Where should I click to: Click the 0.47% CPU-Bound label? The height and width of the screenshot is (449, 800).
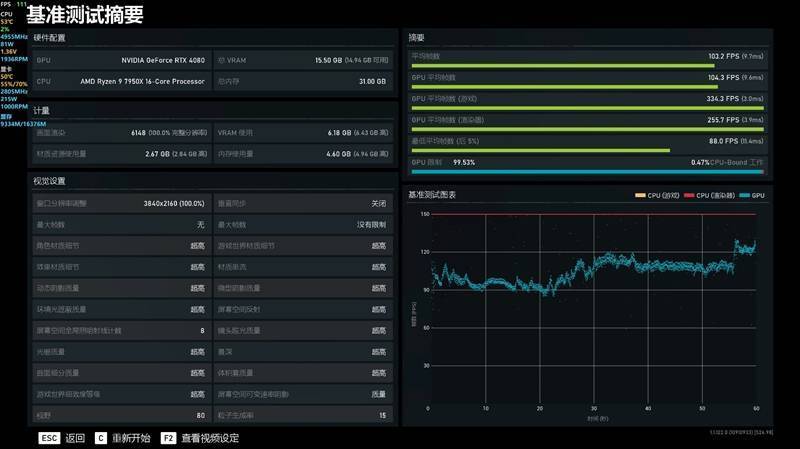pyautogui.click(x=727, y=163)
